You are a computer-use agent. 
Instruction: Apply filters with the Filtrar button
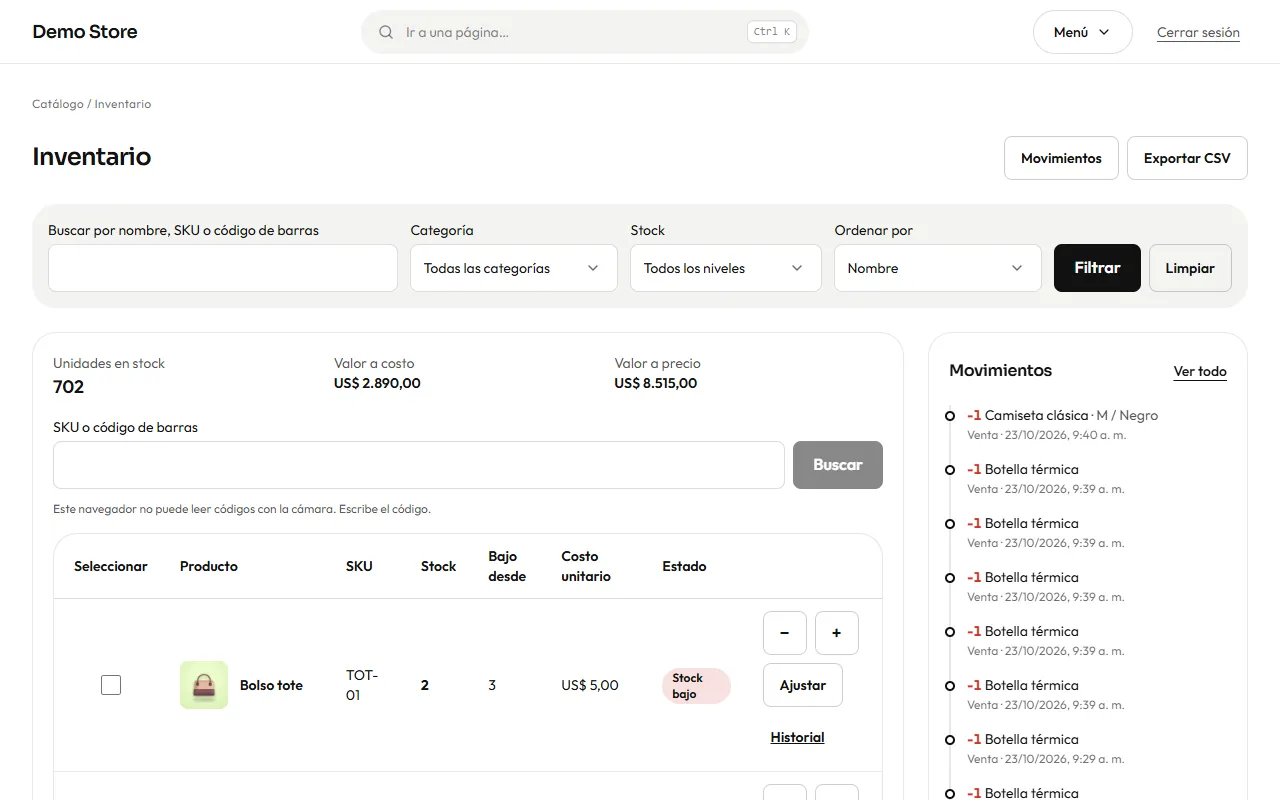(1097, 268)
